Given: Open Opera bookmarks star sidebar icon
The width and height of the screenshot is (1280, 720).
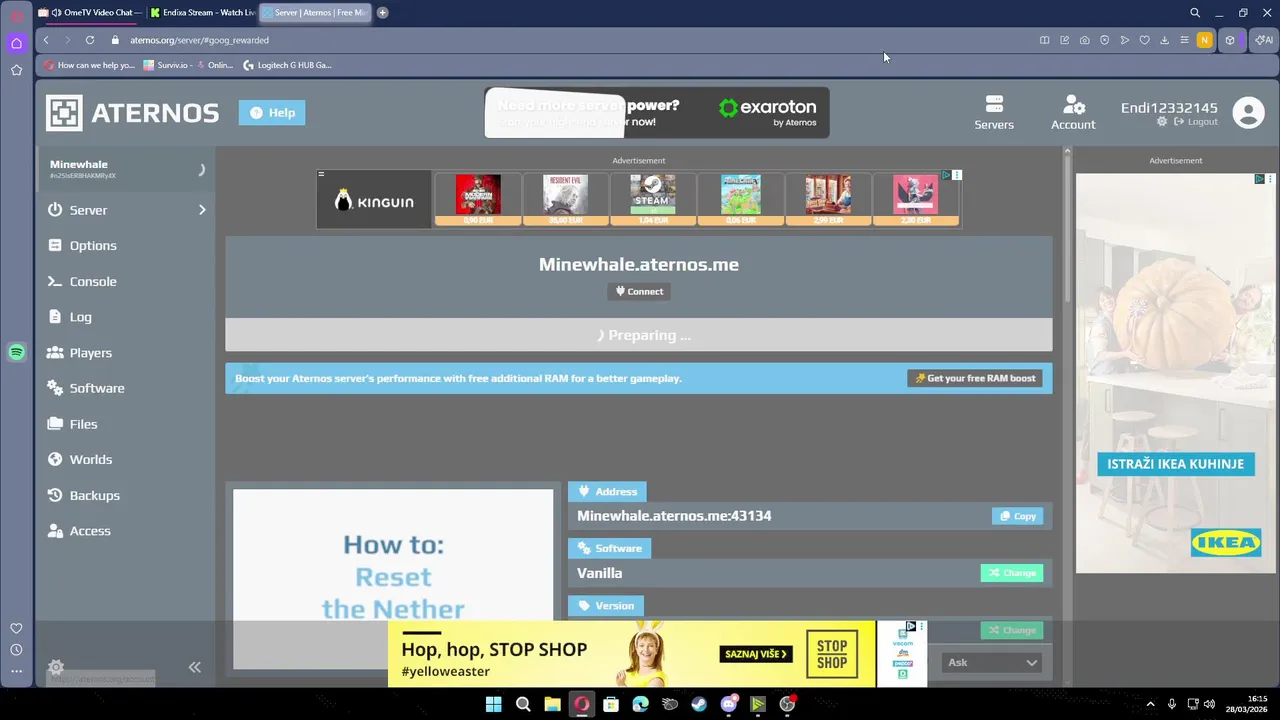Looking at the screenshot, I should [x=16, y=70].
